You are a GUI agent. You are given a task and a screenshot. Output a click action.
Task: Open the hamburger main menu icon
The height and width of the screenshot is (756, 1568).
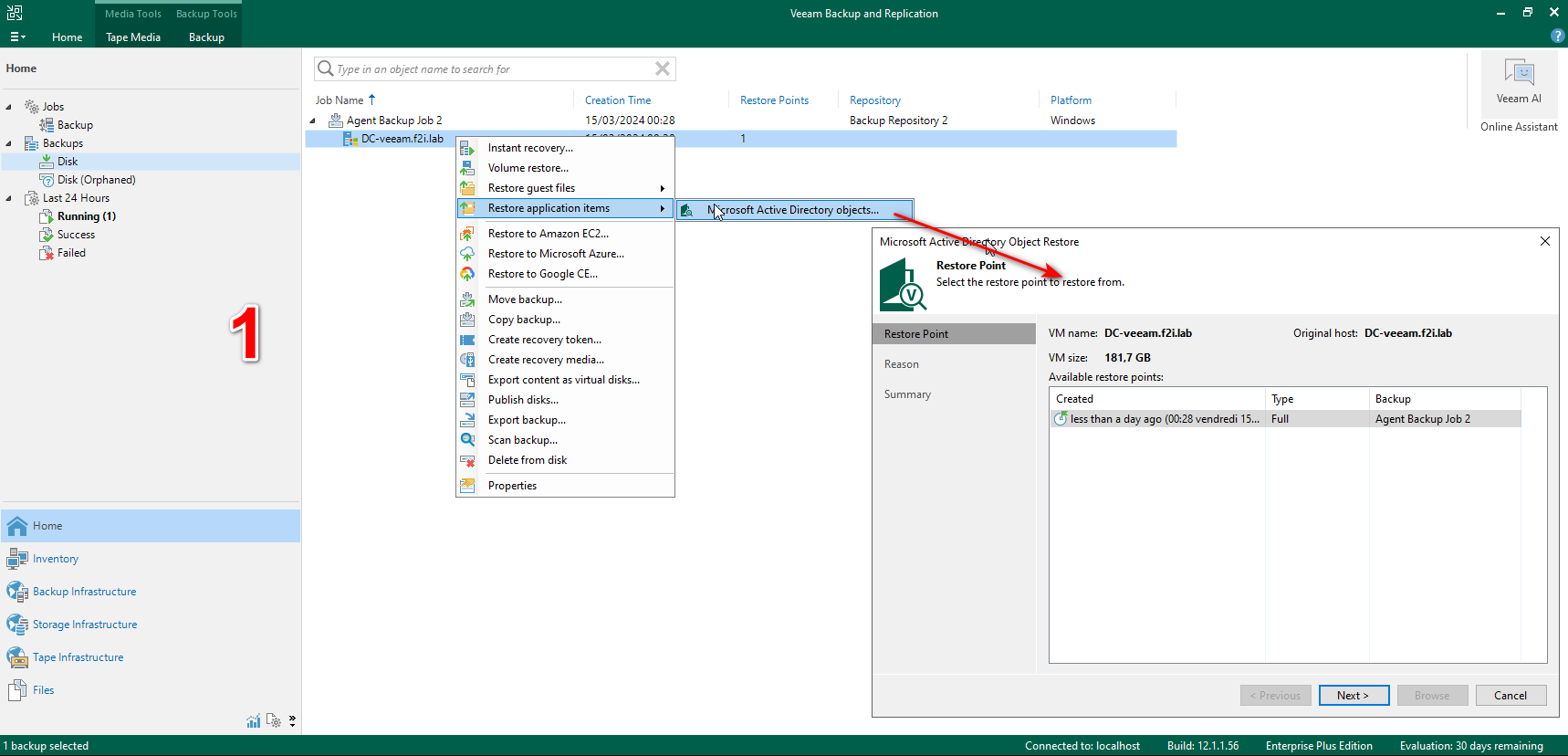(17, 37)
